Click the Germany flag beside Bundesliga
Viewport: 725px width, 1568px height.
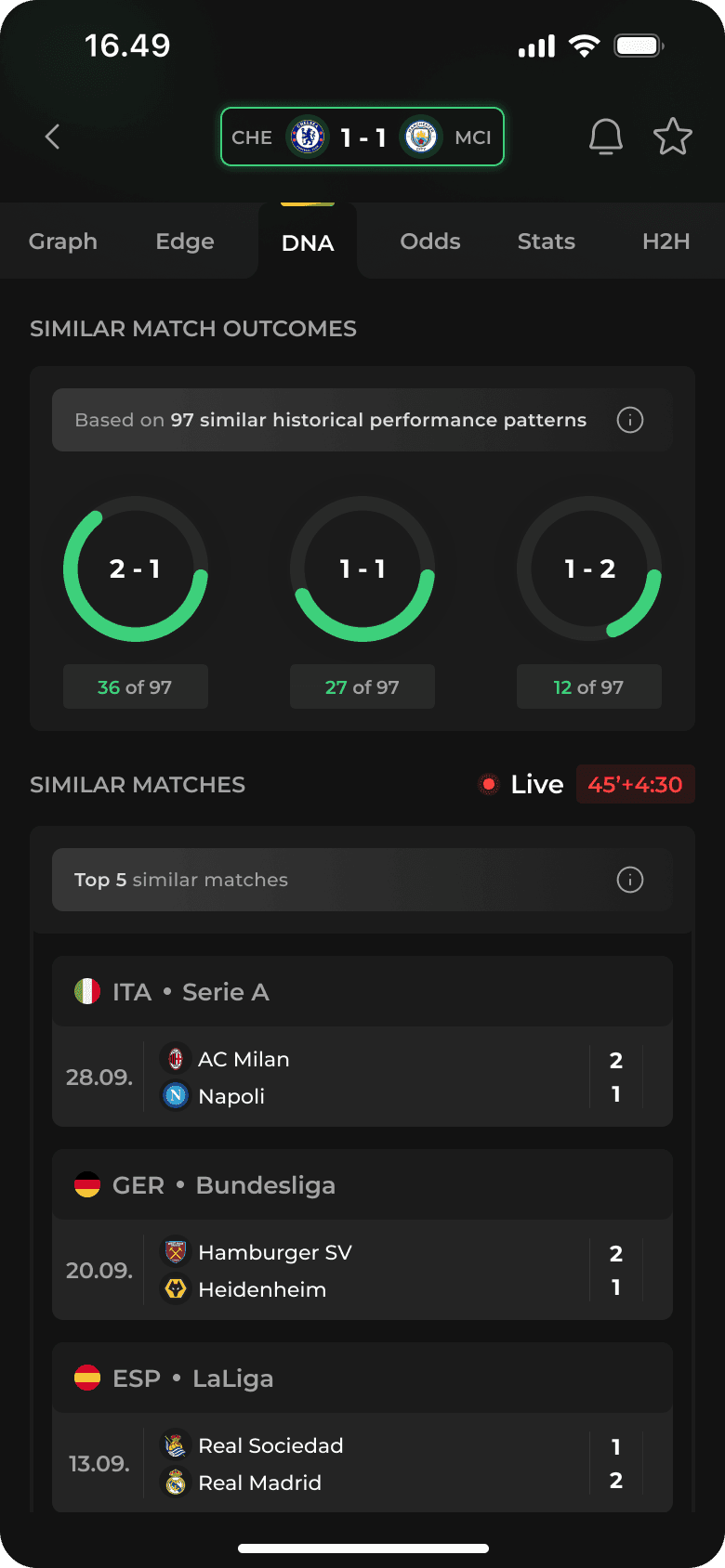click(87, 1185)
